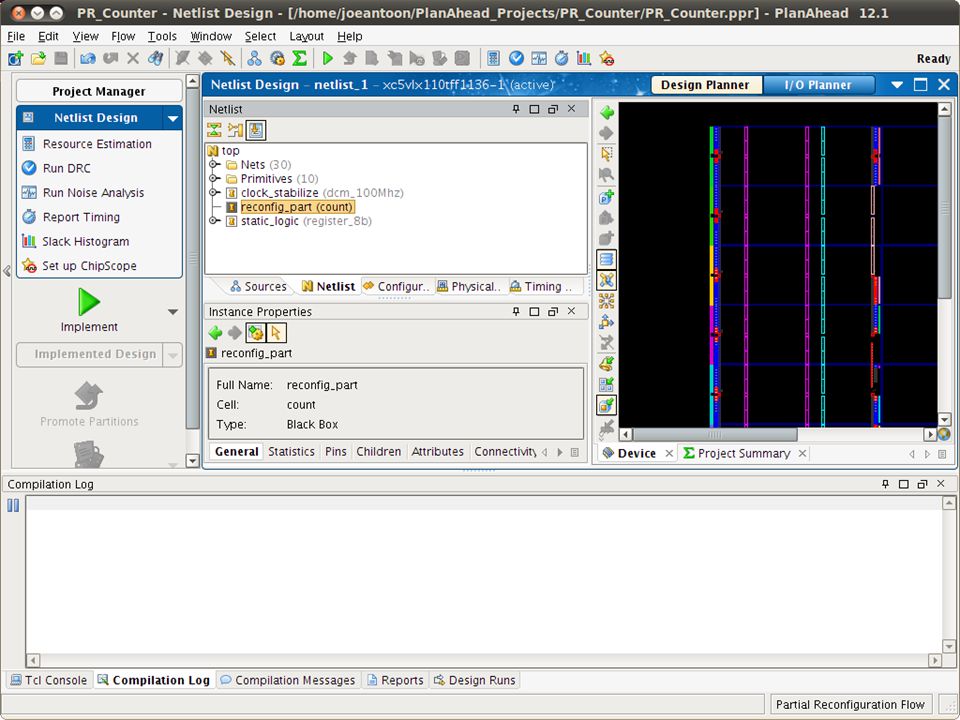Viewport: 960px width, 720px height.
Task: Click Resource Estimation in the flow panel
Action: [97, 144]
